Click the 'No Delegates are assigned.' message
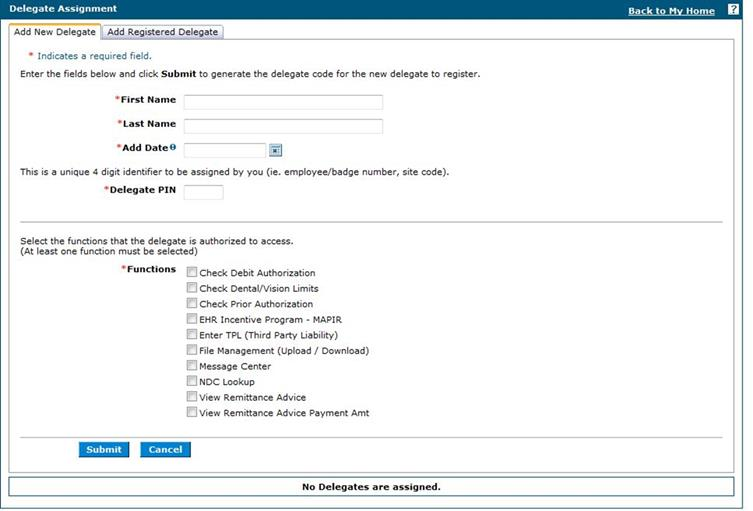The width and height of the screenshot is (753, 511). [x=371, y=487]
